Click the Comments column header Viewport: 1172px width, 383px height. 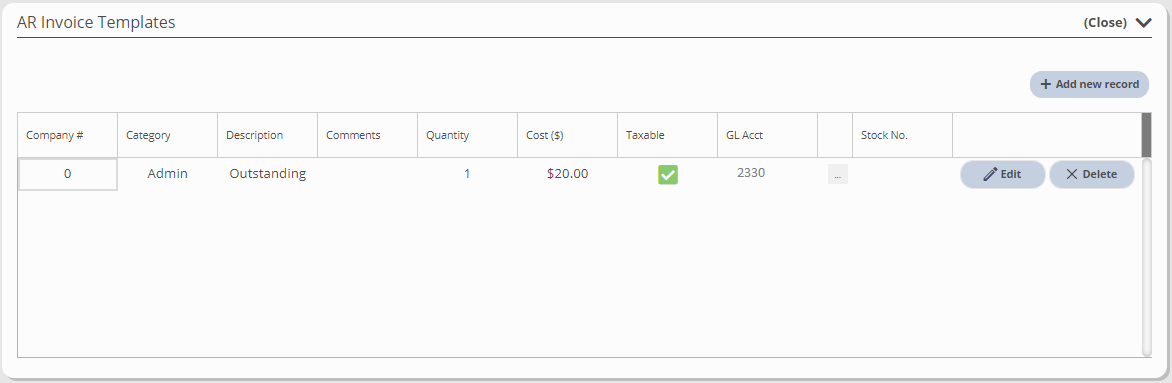368,135
